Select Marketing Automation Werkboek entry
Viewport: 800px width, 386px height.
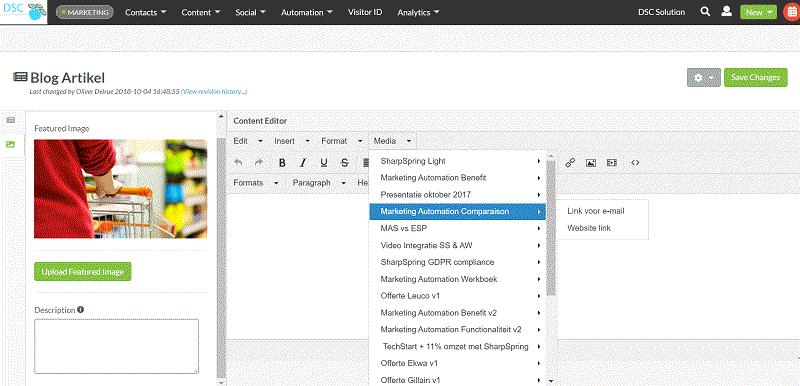458,279
